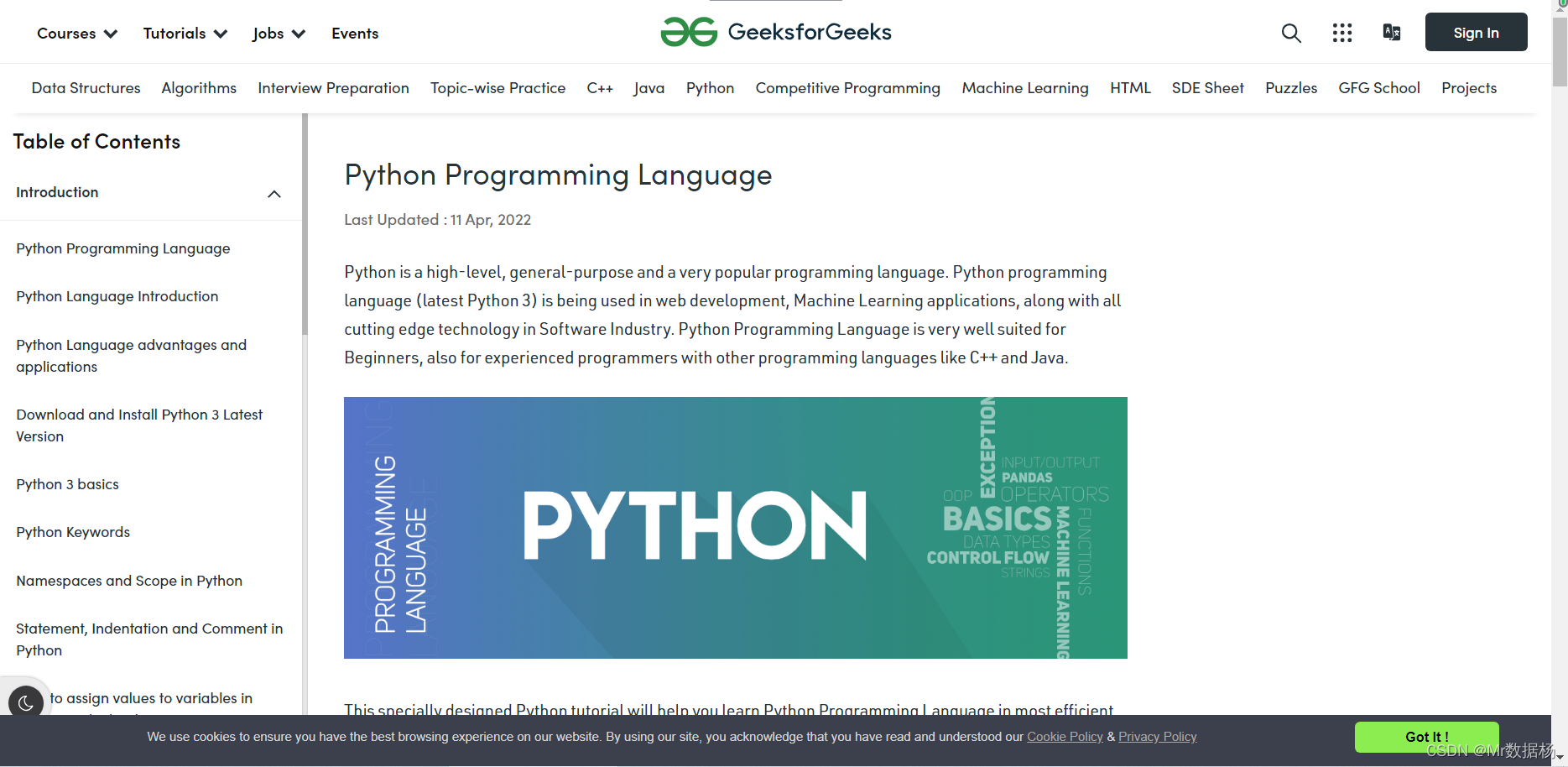Accept cookies with Got It button
Screen dimensions: 1568x767
(1427, 737)
